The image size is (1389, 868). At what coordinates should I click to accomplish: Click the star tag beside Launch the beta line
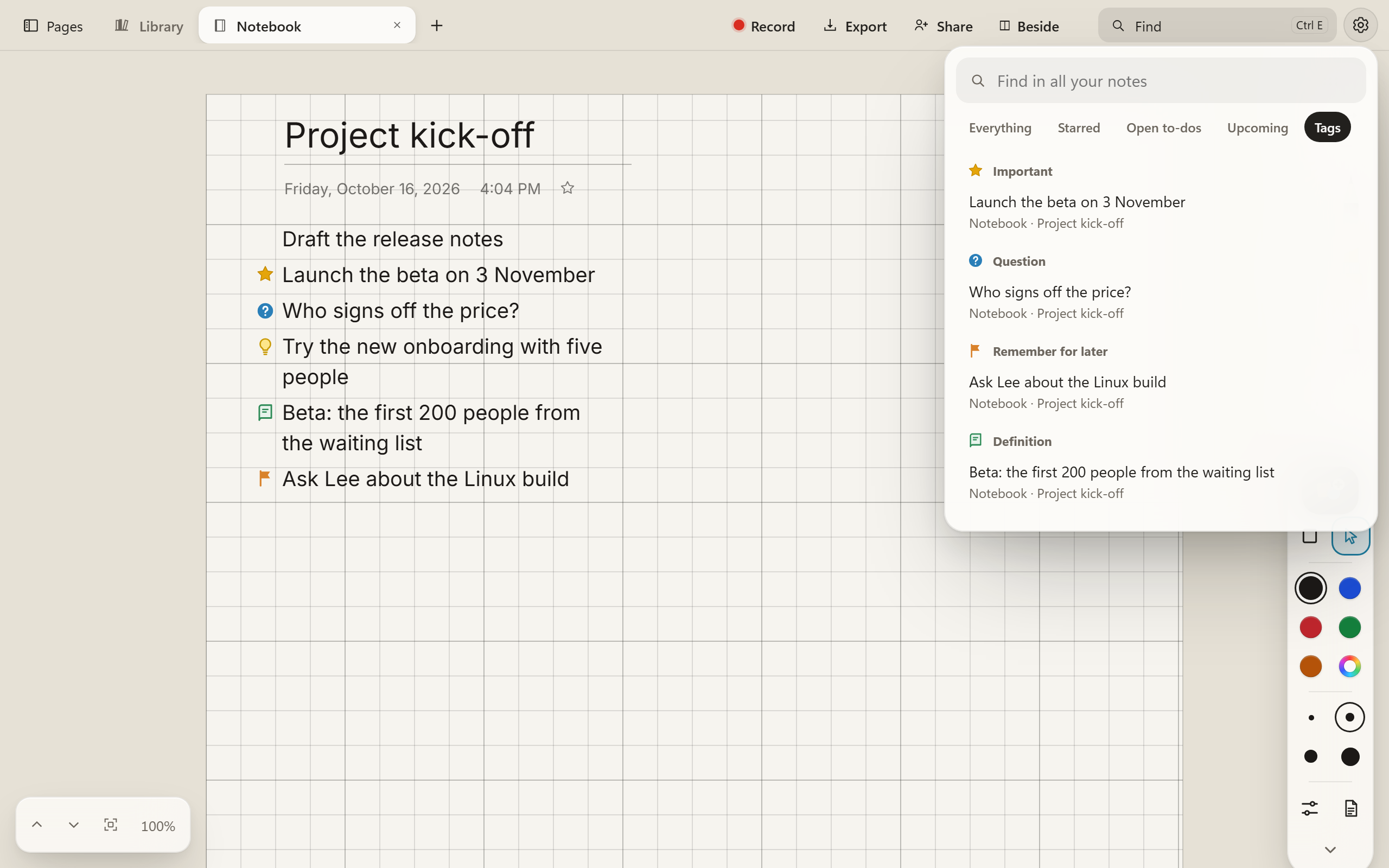(265, 274)
